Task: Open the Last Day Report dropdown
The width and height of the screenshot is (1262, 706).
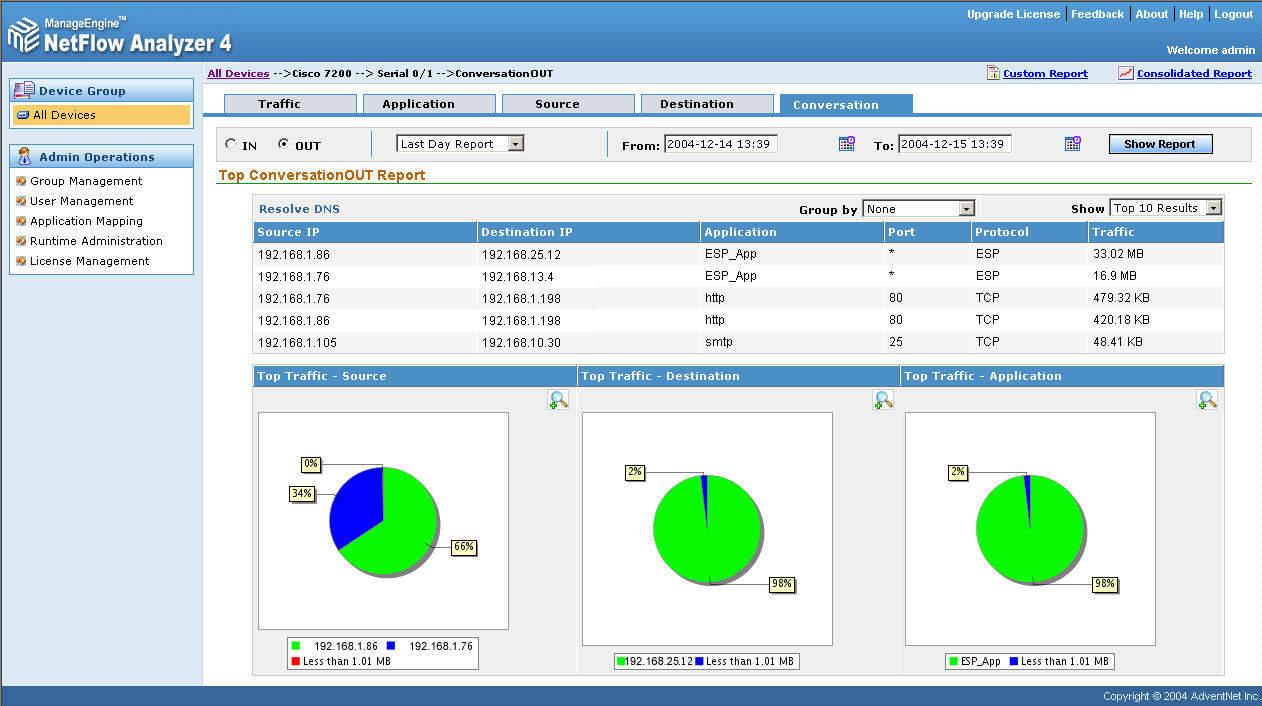Action: click(515, 143)
